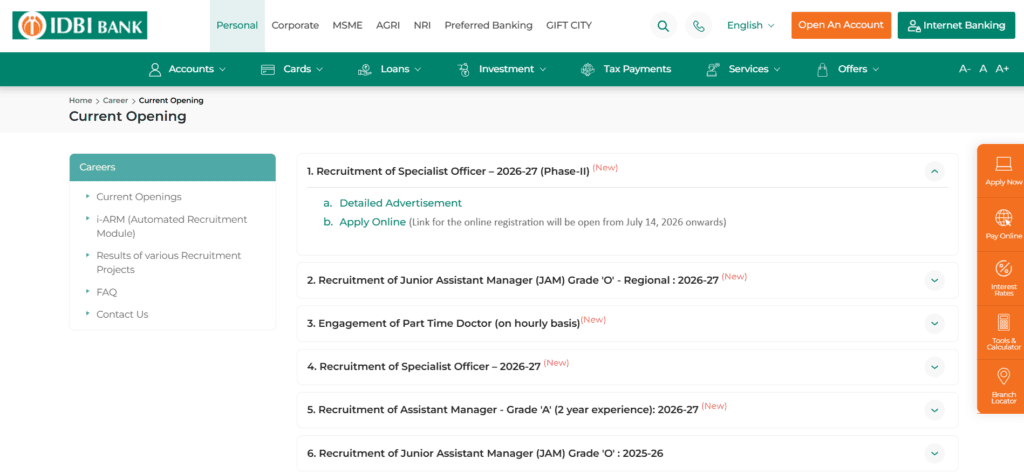Click the Loans hand icon
This screenshot has width=1024, height=473.
[x=364, y=69]
